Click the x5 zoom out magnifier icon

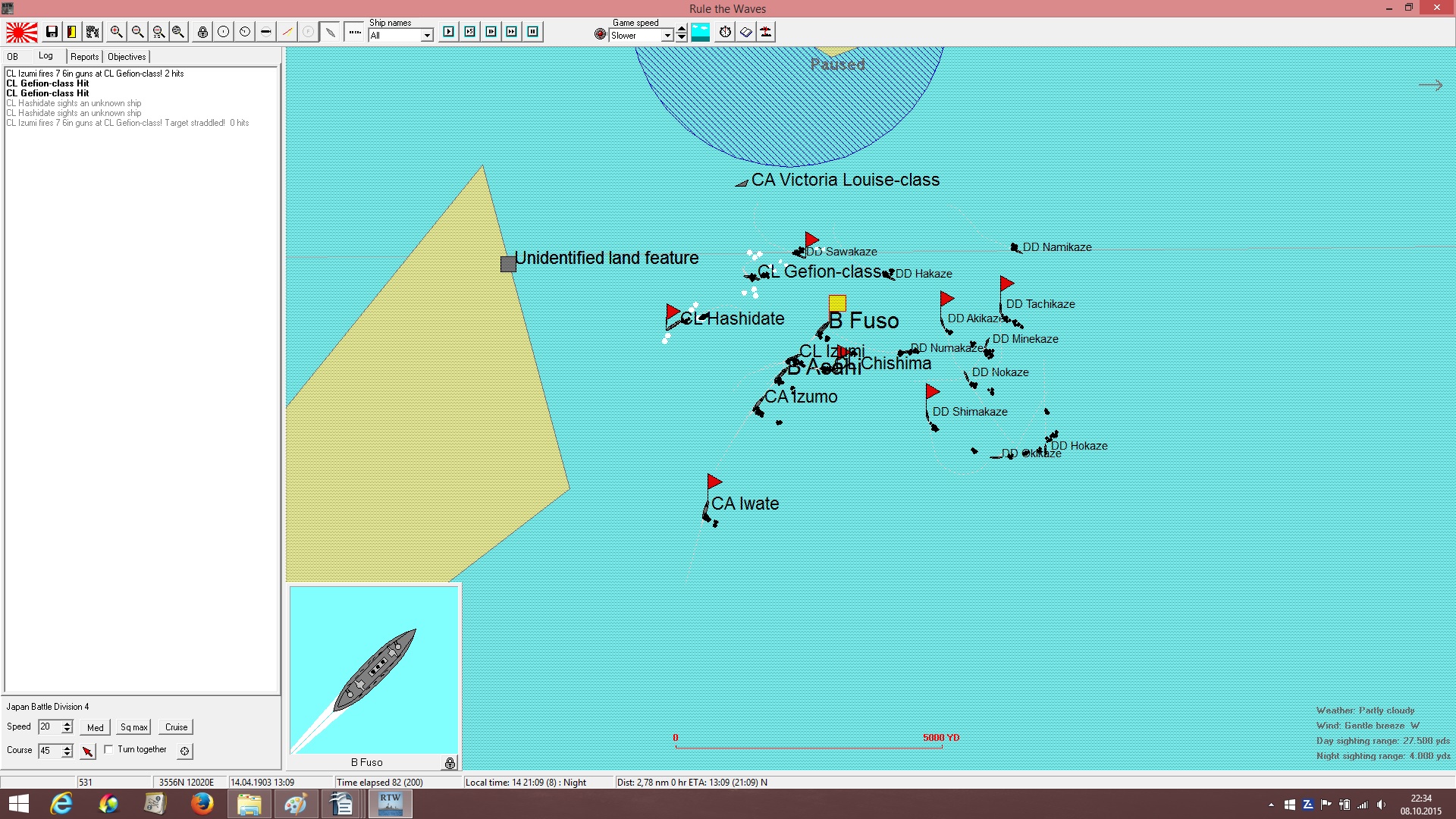coord(158,32)
